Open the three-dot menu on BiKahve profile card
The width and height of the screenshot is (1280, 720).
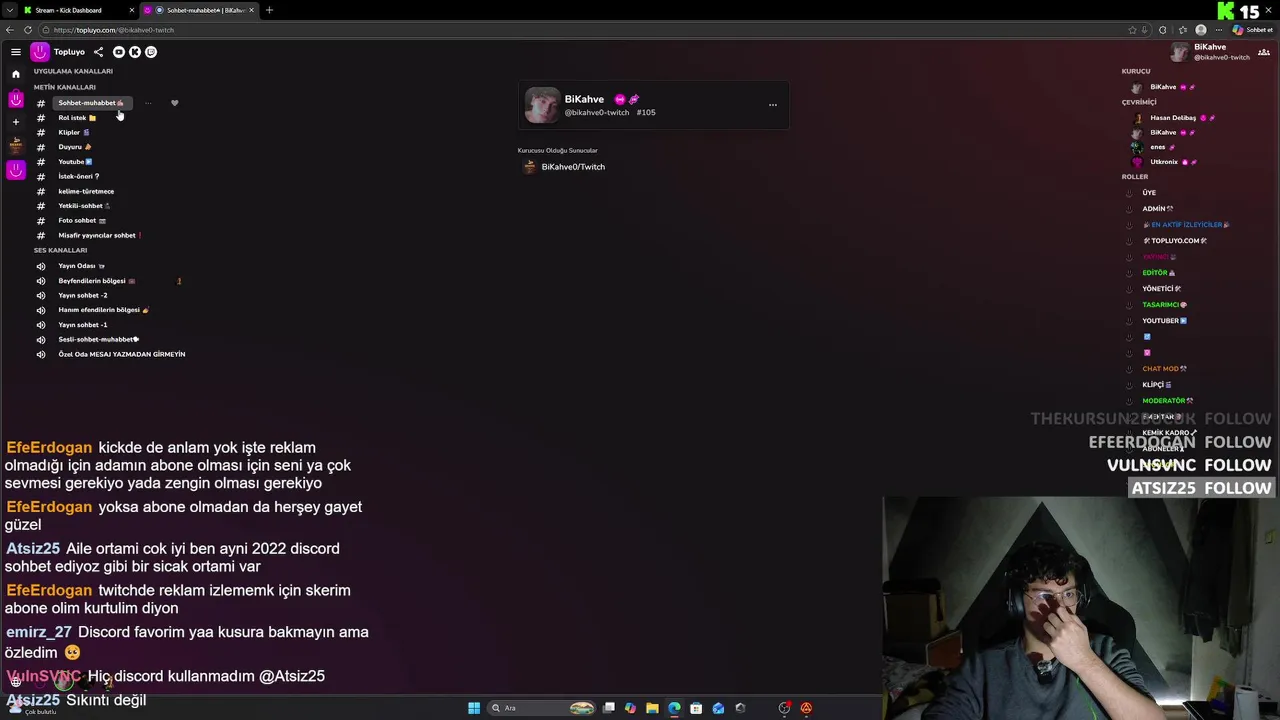coord(772,104)
